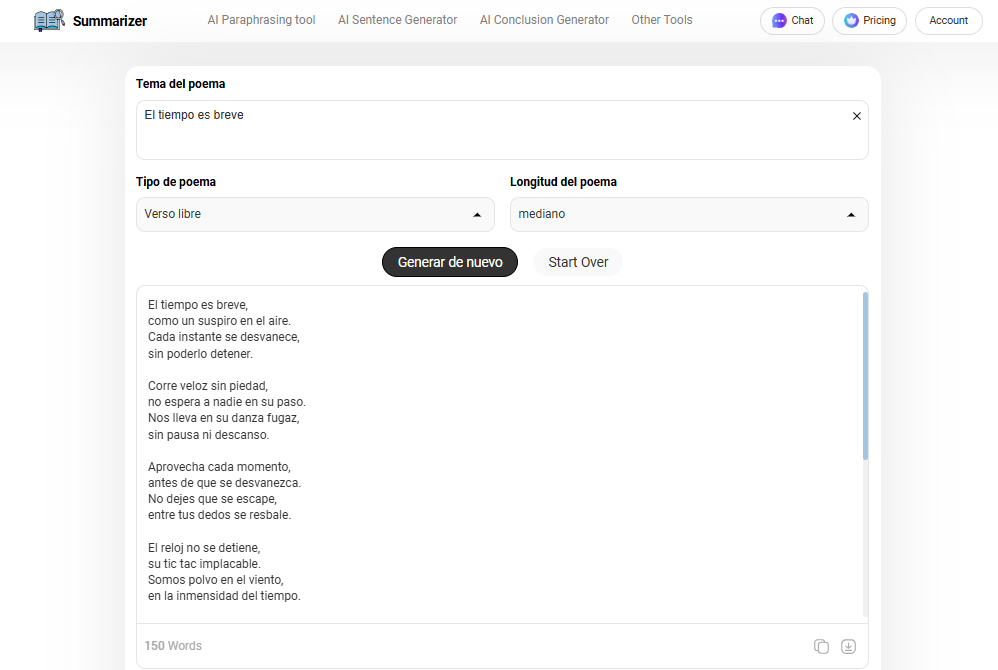Click the Summarizer book logo icon
The height and width of the screenshot is (670, 998).
tap(49, 20)
